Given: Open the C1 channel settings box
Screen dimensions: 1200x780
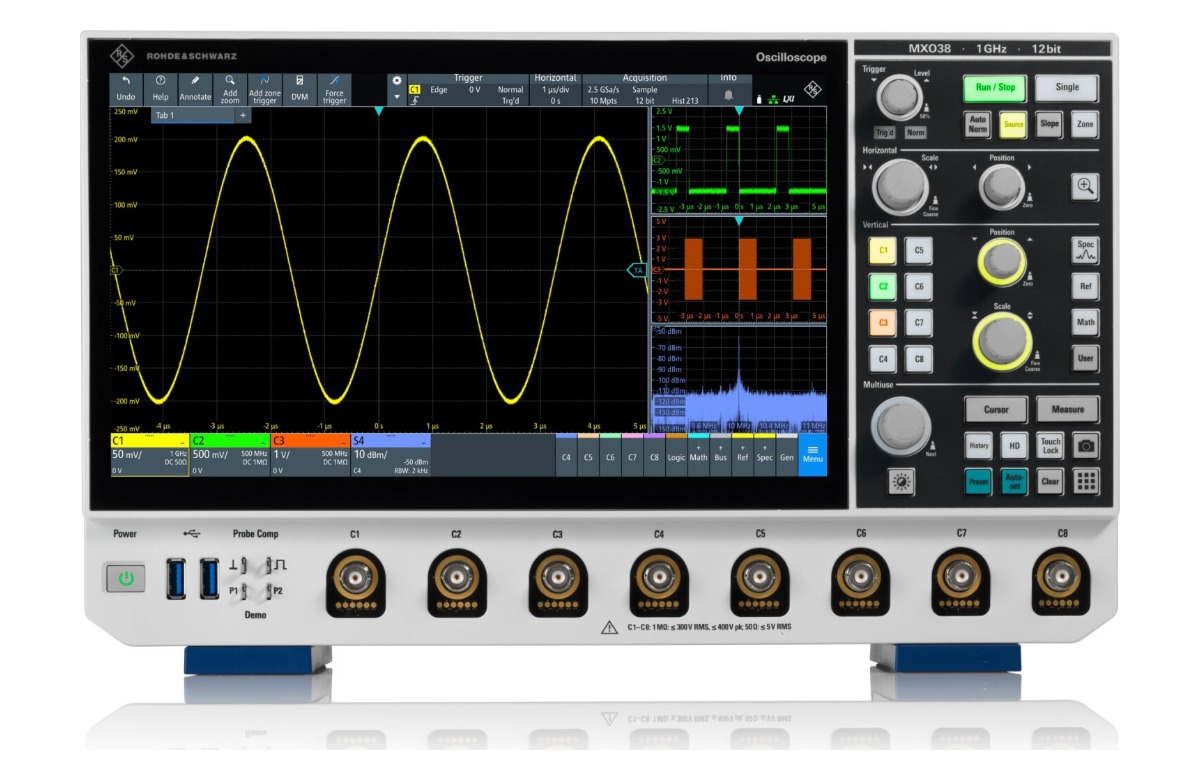Looking at the screenshot, I should click(x=149, y=454).
